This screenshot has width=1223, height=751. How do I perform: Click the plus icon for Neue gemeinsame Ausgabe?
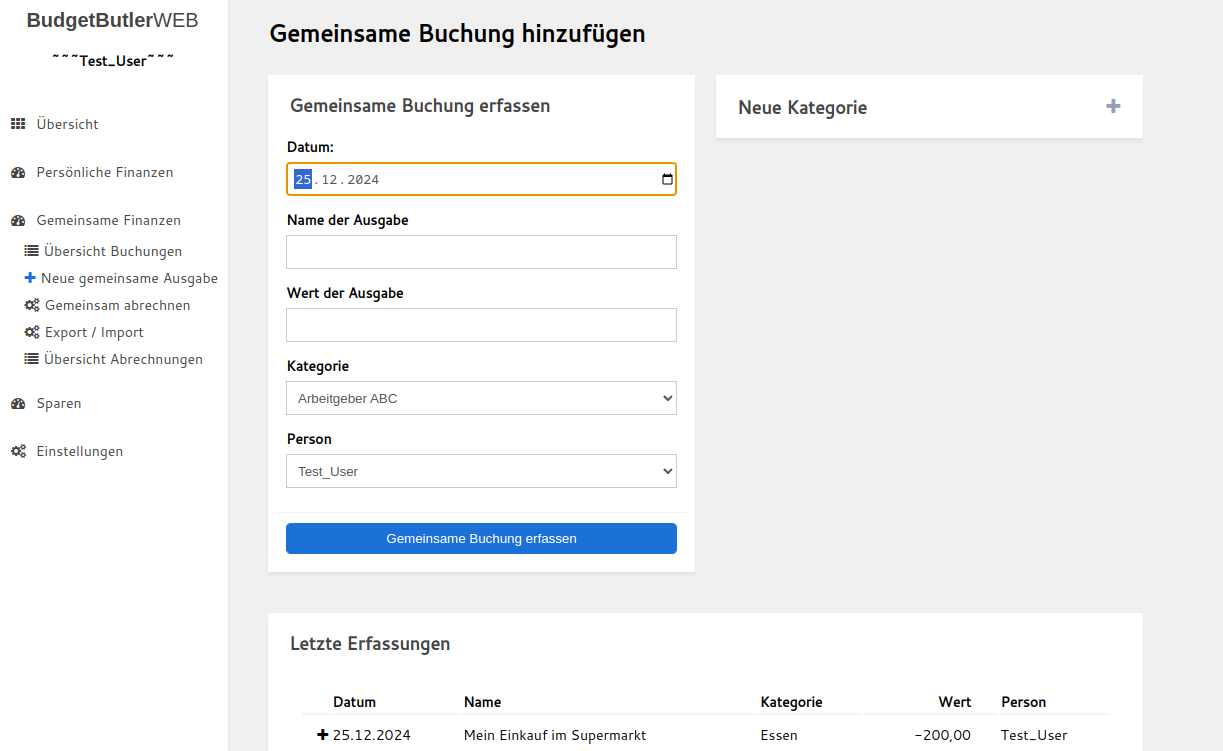click(x=29, y=277)
